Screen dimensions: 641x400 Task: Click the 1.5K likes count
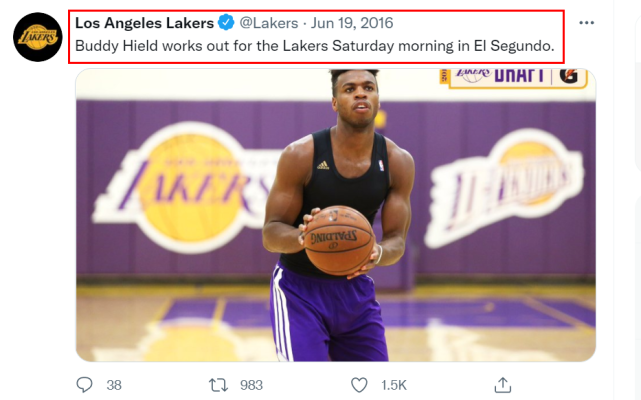click(394, 385)
